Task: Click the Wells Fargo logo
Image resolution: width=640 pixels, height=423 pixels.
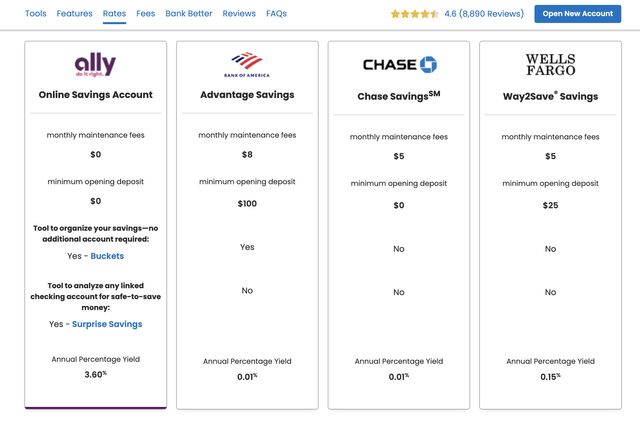Action: click(x=551, y=65)
